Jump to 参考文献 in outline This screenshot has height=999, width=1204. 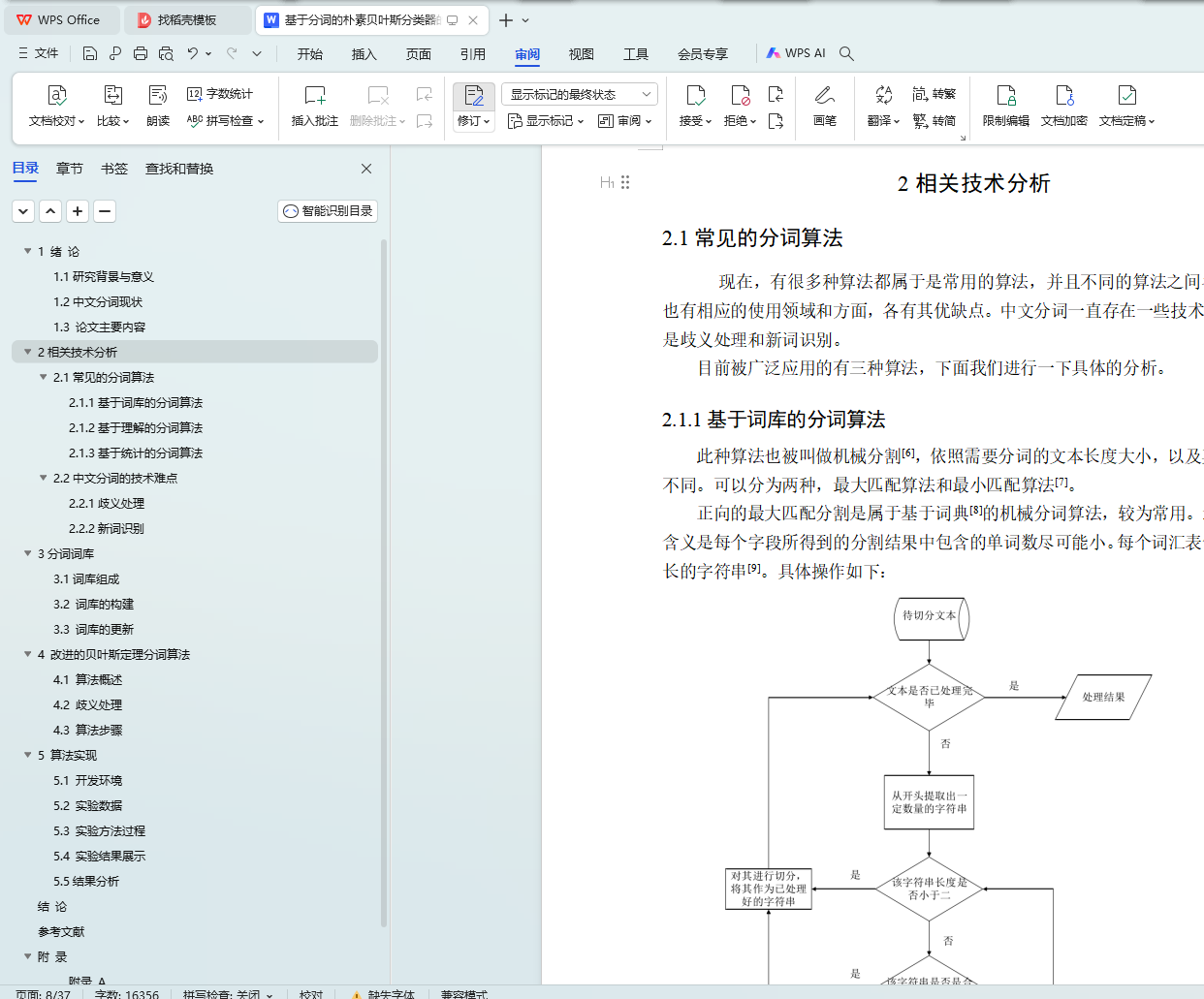click(61, 931)
